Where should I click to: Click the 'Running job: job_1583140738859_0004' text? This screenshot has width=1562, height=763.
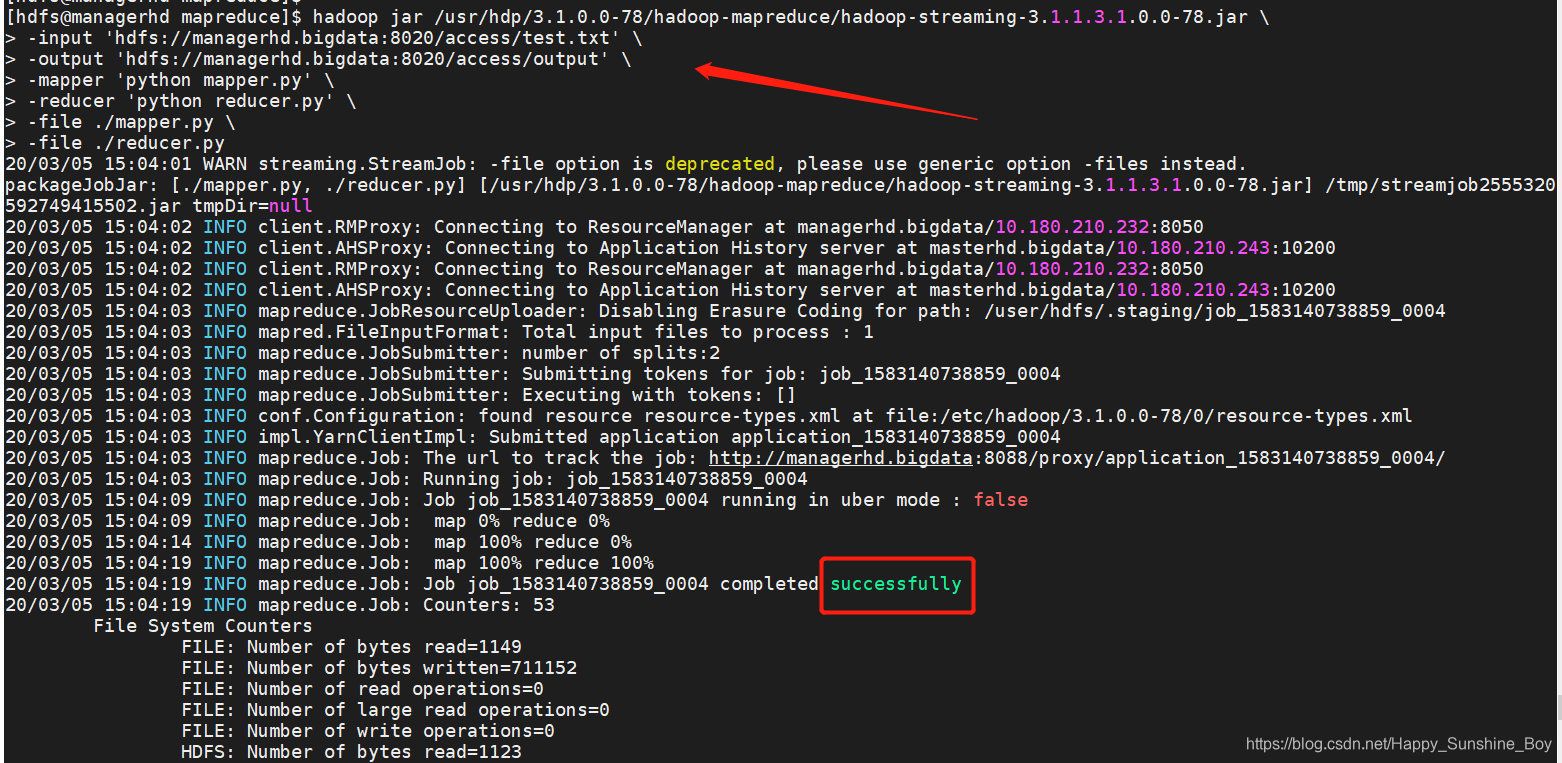coord(615,479)
